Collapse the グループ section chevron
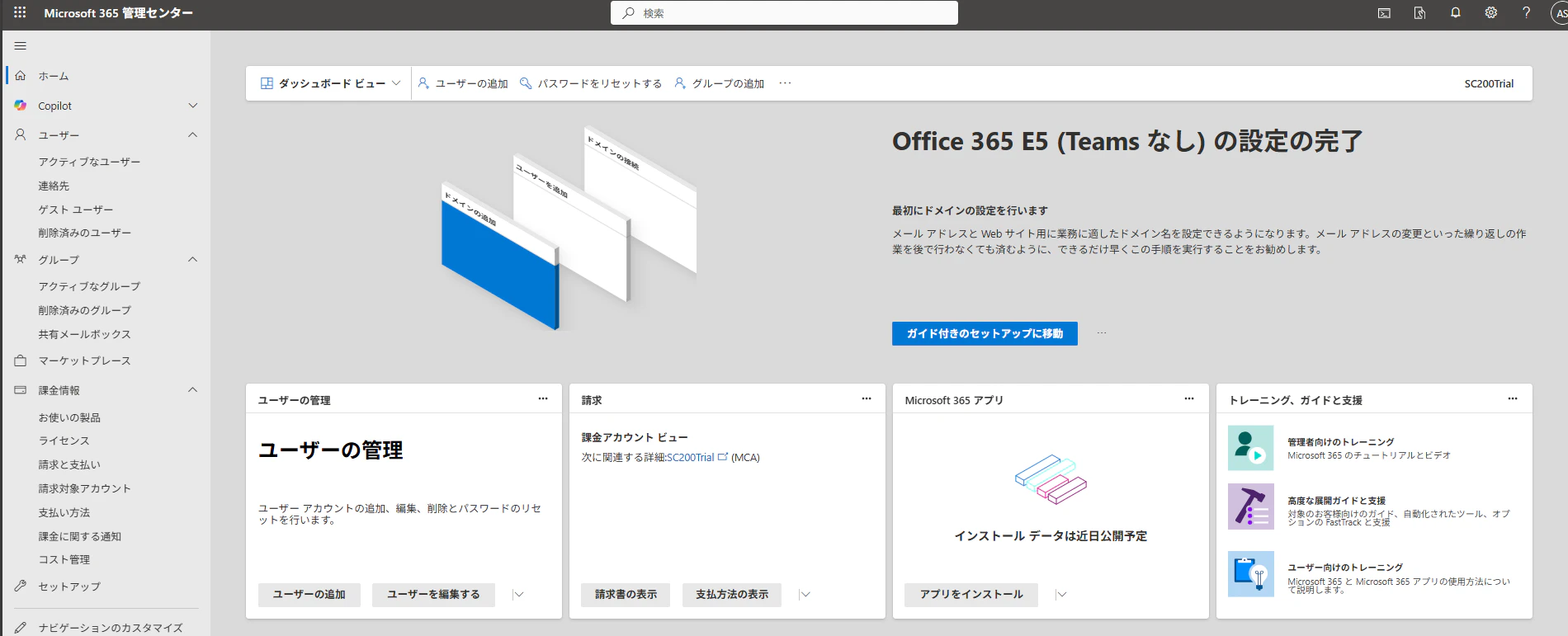Screen dimensions: 1568x636 pyautogui.click(x=193, y=259)
